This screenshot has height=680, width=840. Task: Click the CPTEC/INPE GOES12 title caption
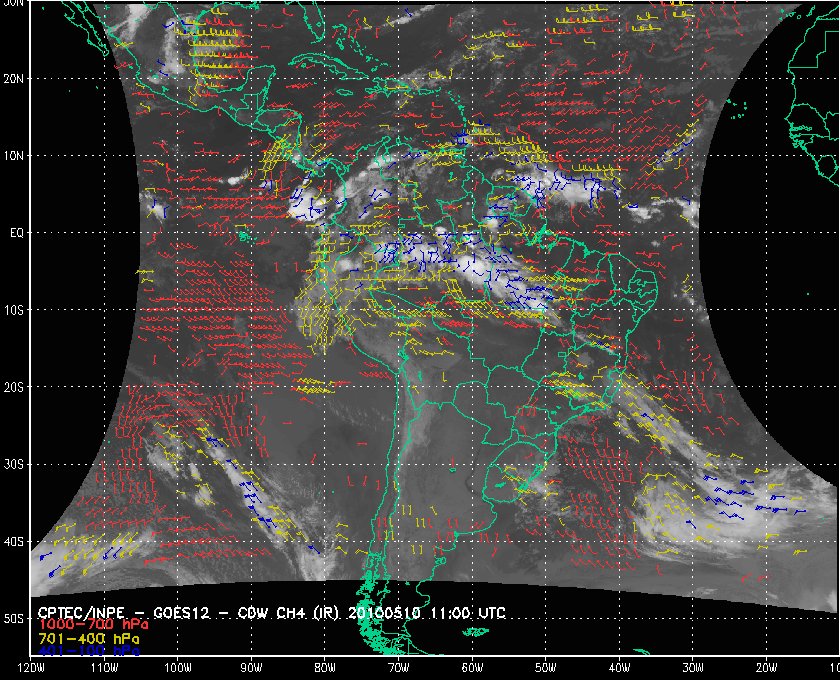(272, 613)
